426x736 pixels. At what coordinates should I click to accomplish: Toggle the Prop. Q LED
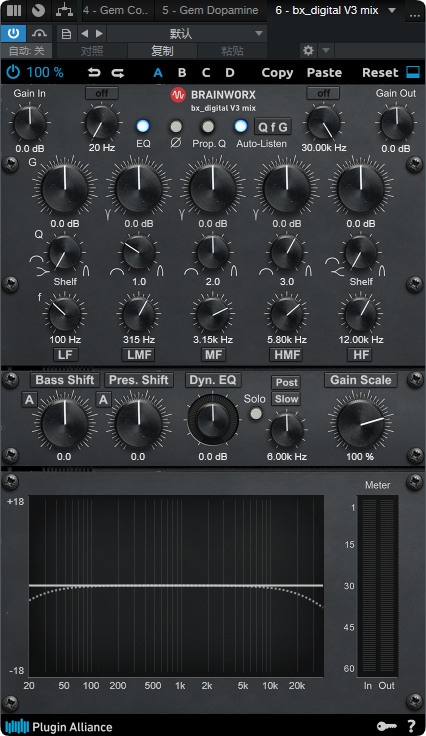(208, 126)
